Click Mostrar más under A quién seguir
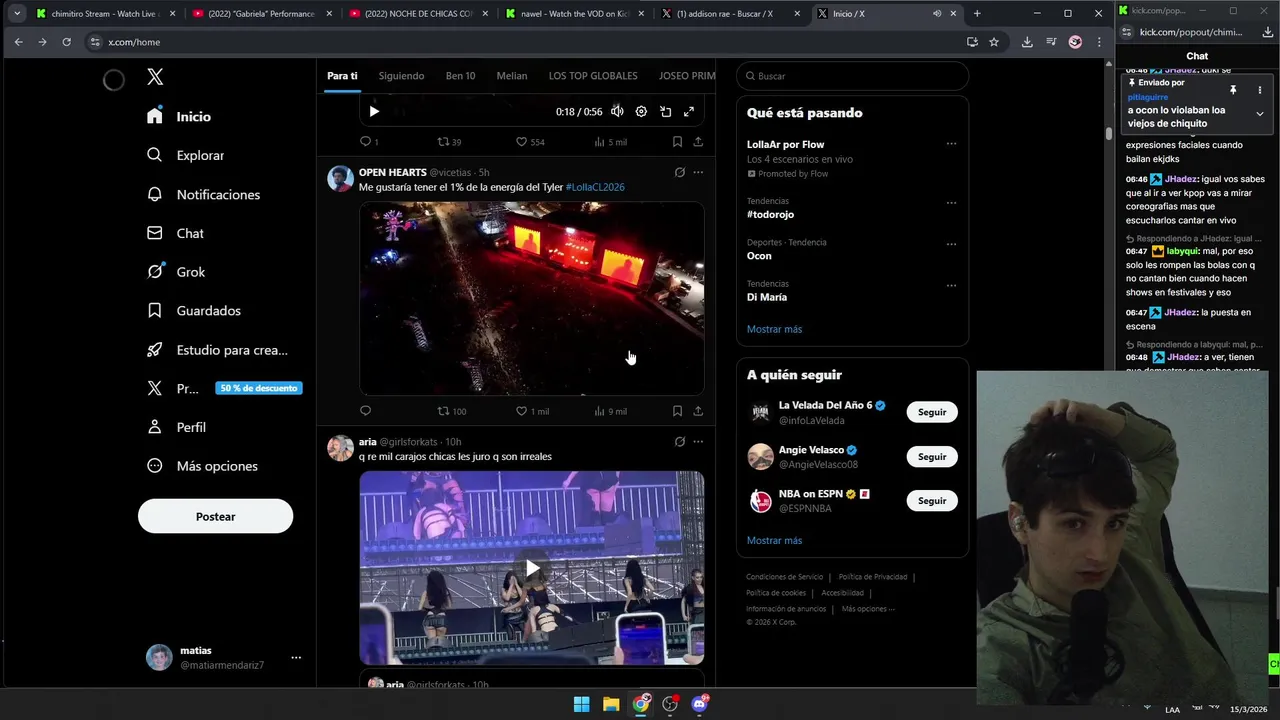 (774, 540)
